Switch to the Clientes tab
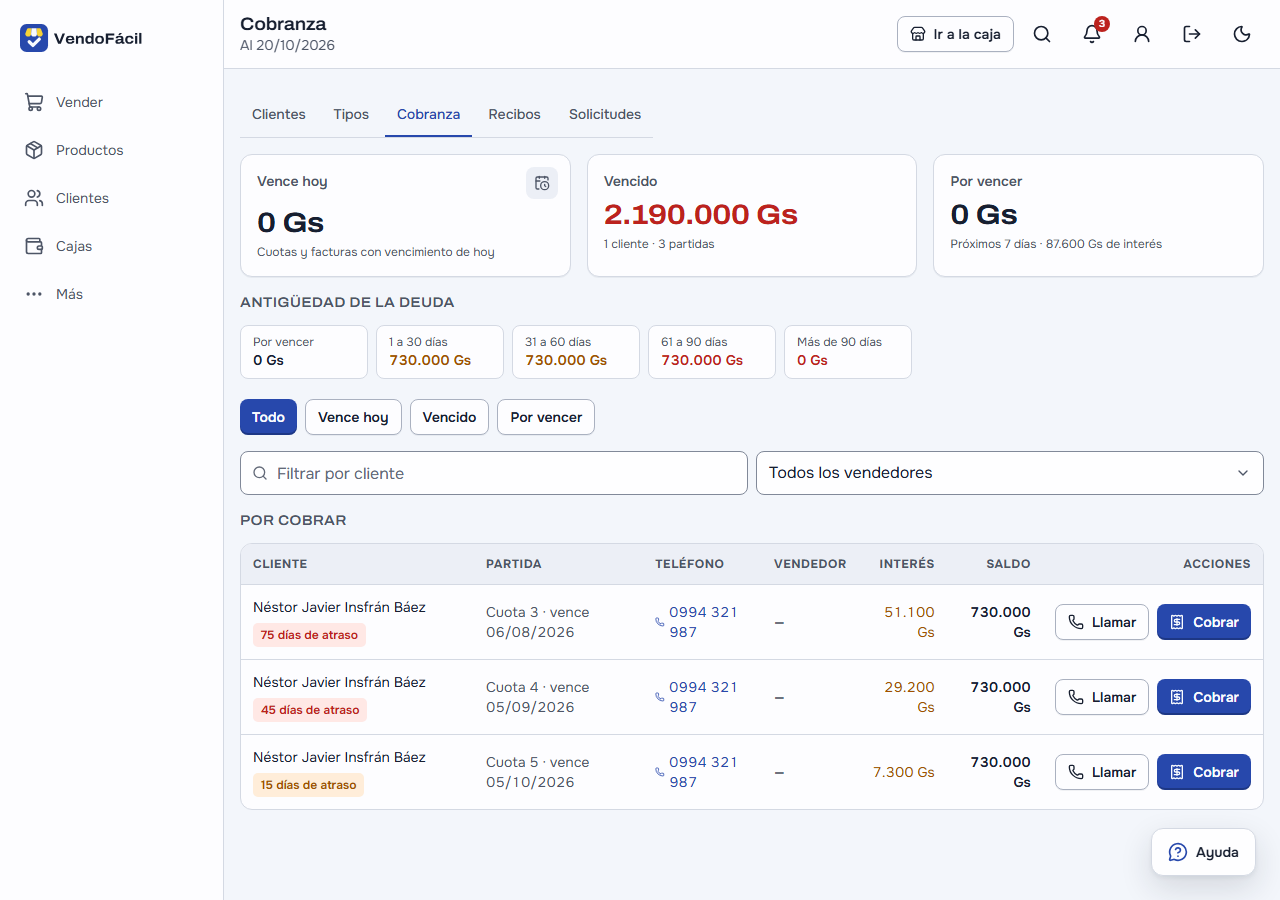 coord(279,114)
